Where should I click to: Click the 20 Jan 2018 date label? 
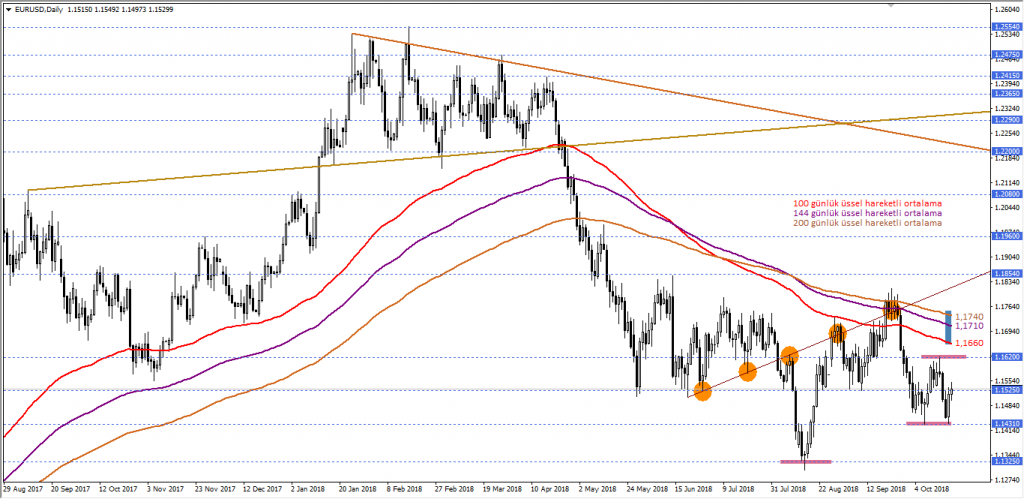coord(358,488)
